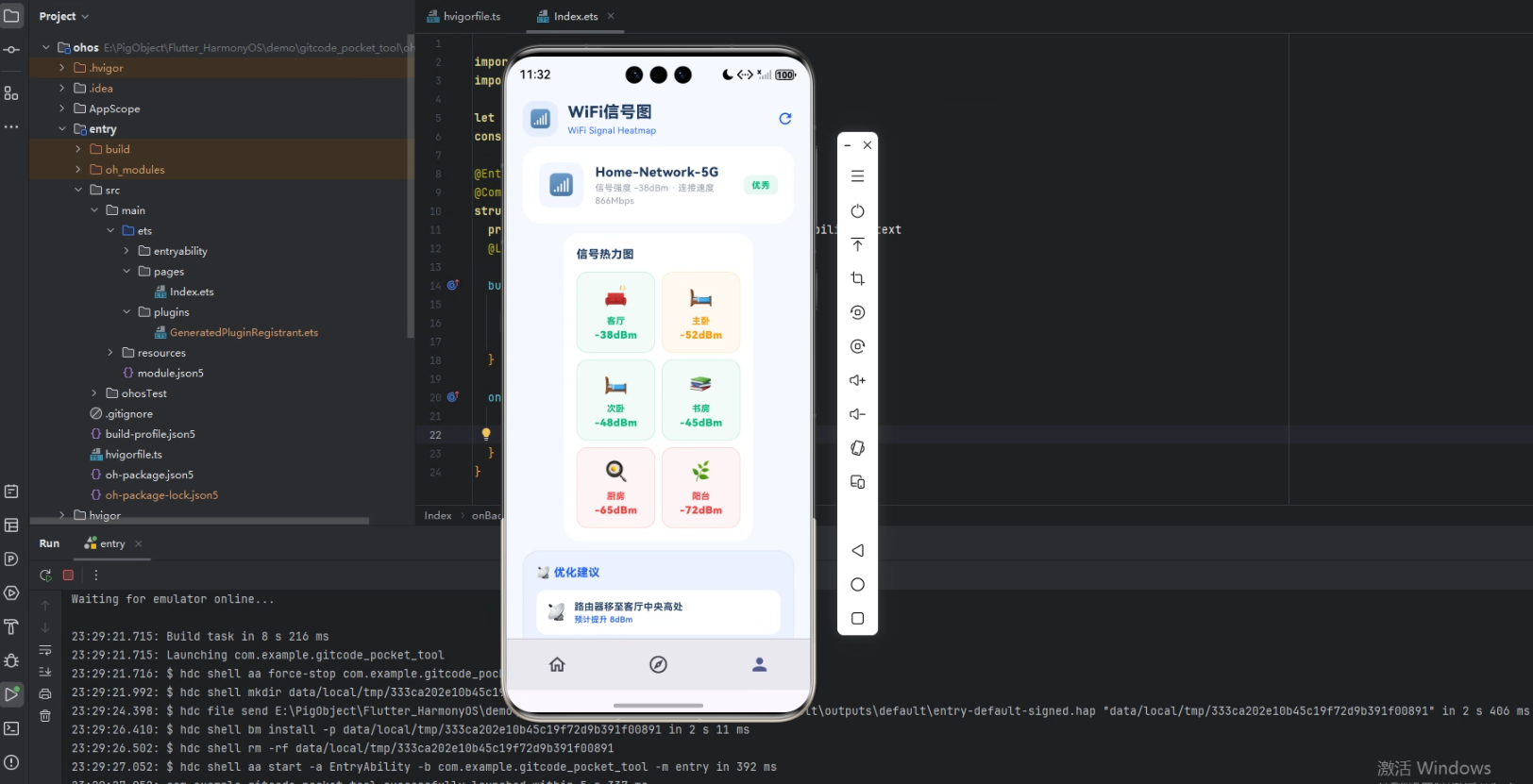
Task: Click line 22 in the editor gutter
Action: point(435,435)
